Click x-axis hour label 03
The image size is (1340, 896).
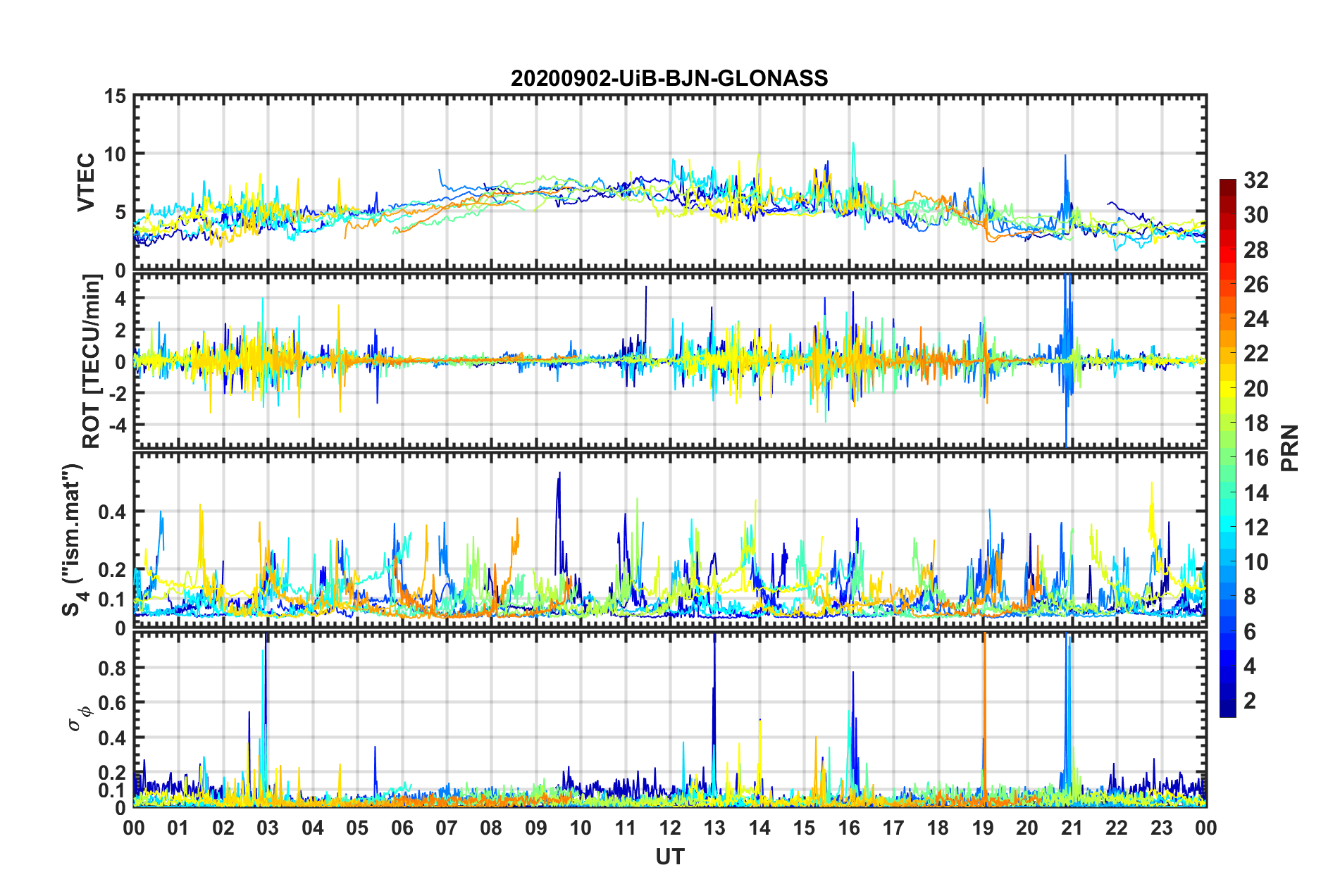[x=268, y=828]
